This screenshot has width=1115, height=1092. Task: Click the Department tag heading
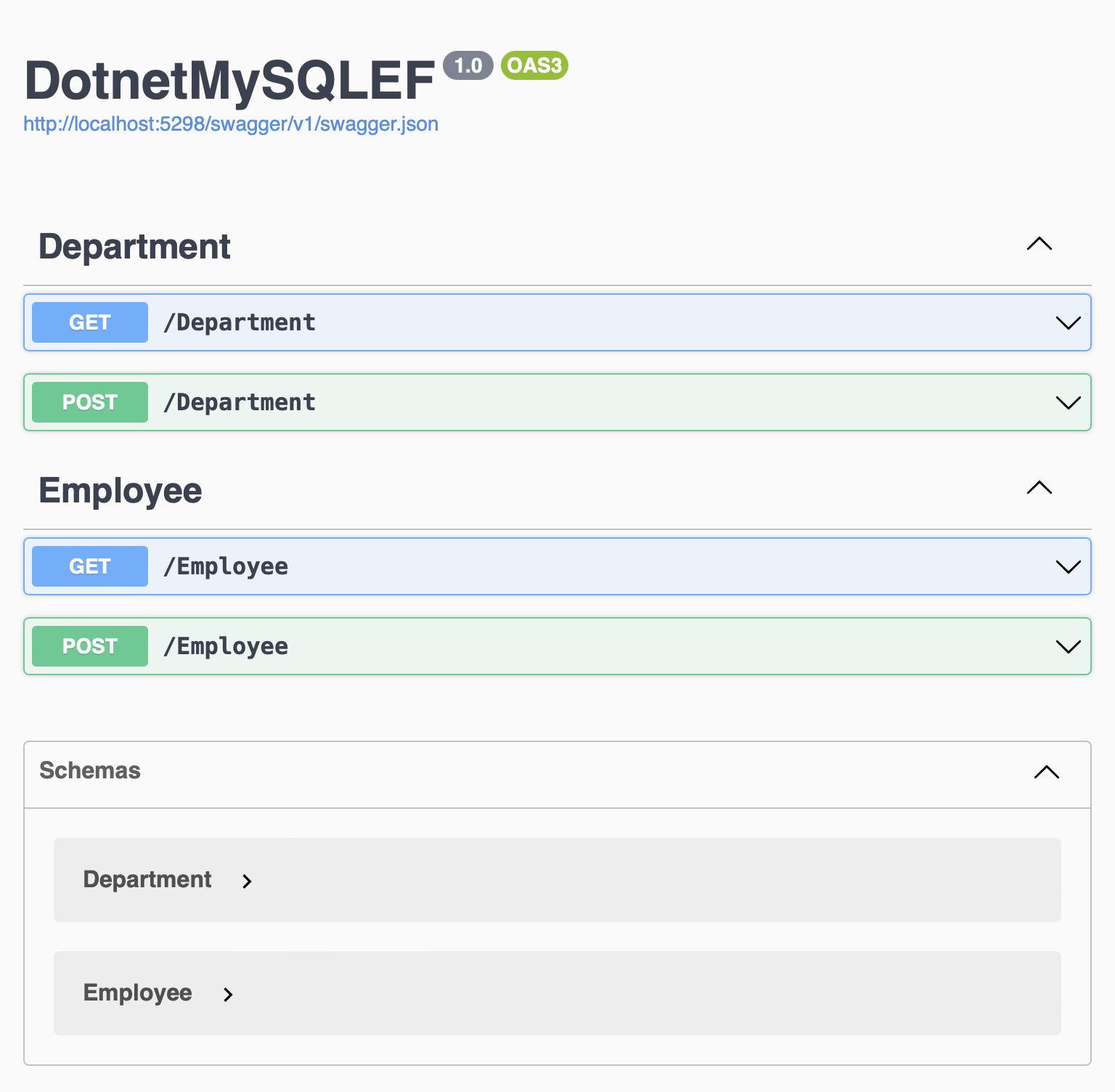pos(134,247)
